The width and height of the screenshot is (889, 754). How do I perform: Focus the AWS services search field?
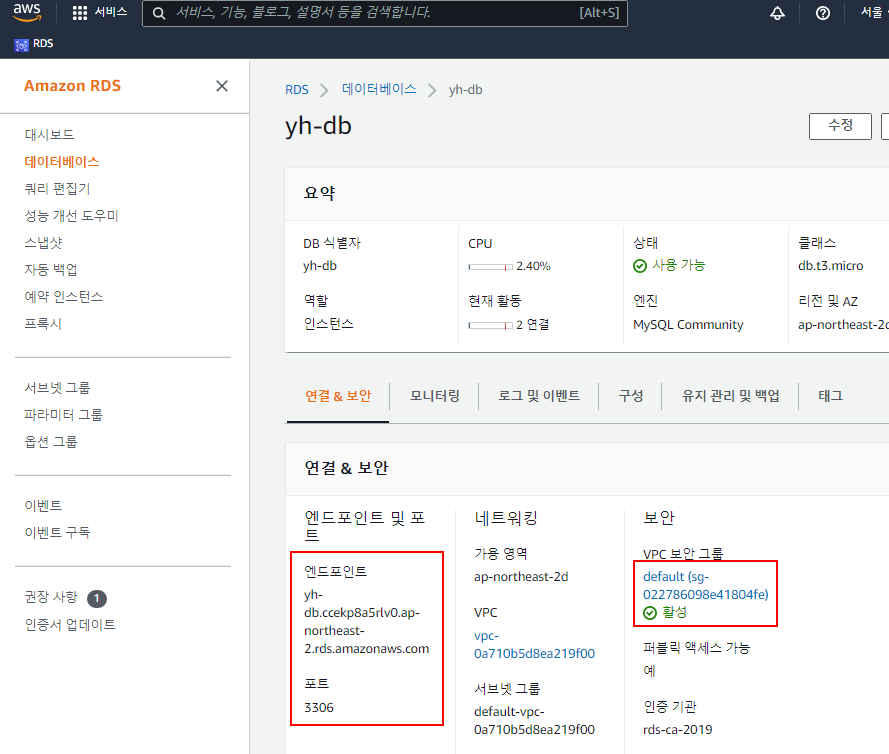385,13
